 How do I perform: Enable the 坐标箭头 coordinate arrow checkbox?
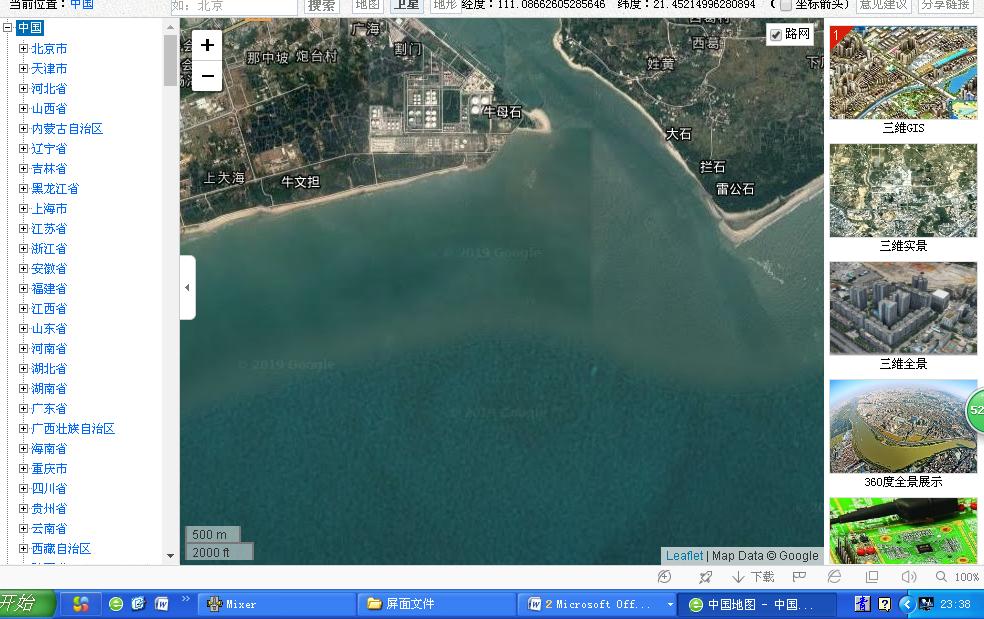point(786,5)
